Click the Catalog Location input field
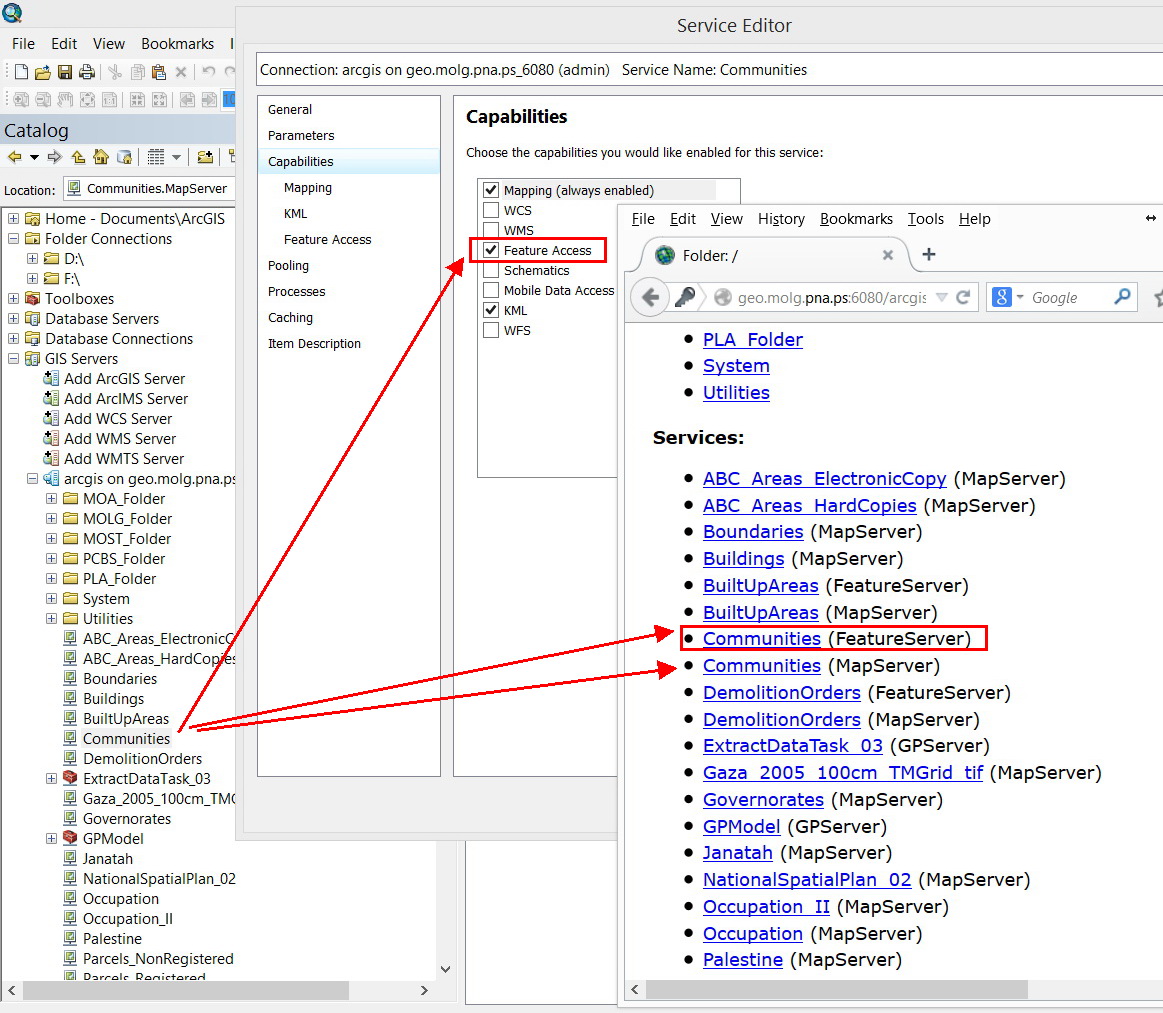The width and height of the screenshot is (1163, 1013). pos(150,188)
